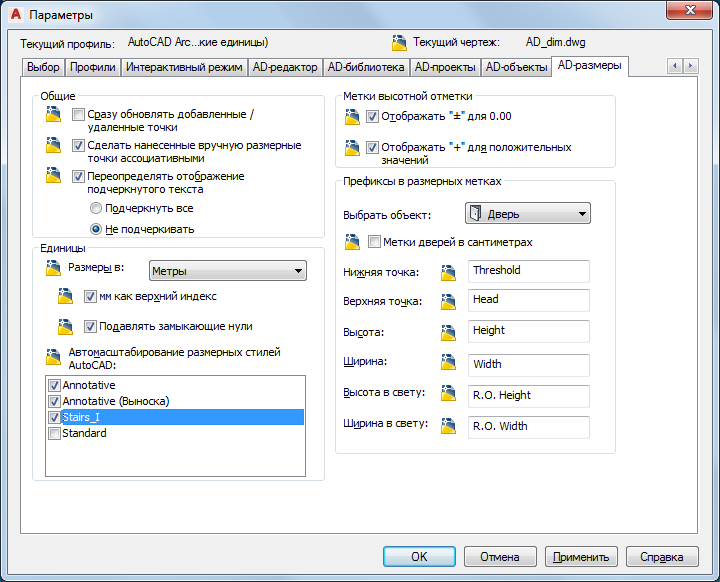
Task: Click drawing icon in 'Верхняя точка' row
Action: [x=448, y=302]
